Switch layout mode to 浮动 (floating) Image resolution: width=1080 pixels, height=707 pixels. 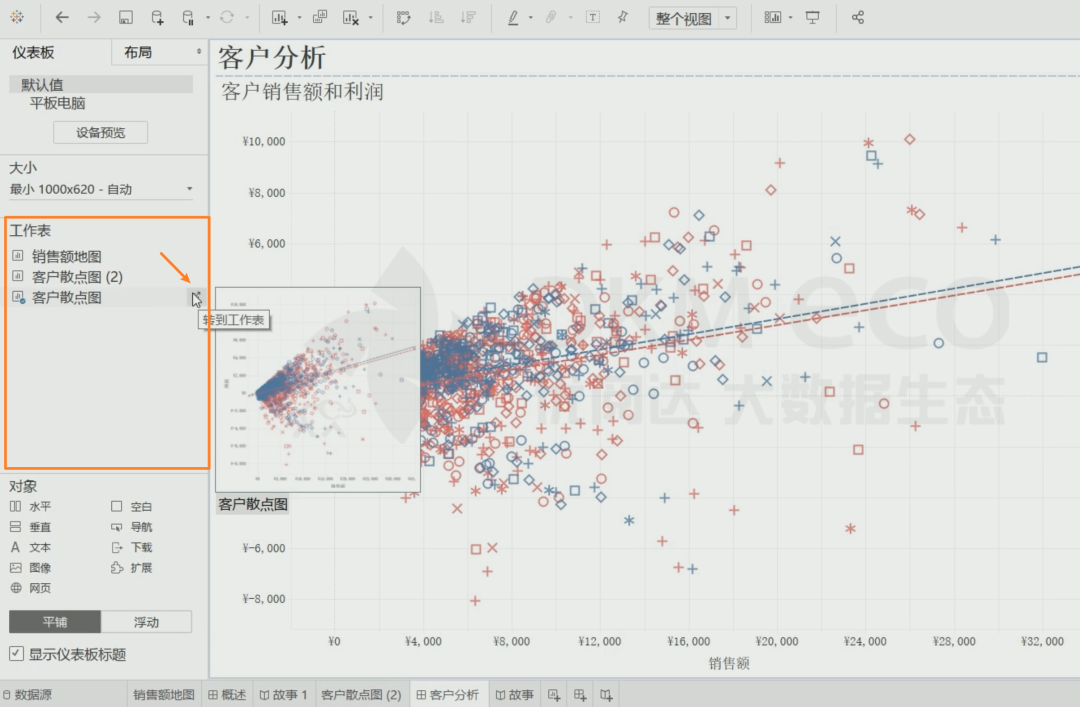coord(146,622)
